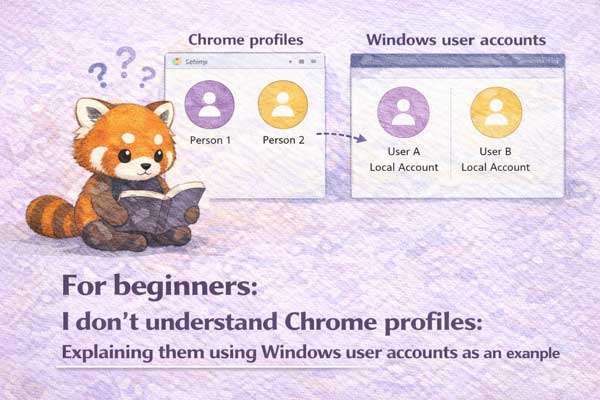Click the dark title bar of accounts window

458,60
